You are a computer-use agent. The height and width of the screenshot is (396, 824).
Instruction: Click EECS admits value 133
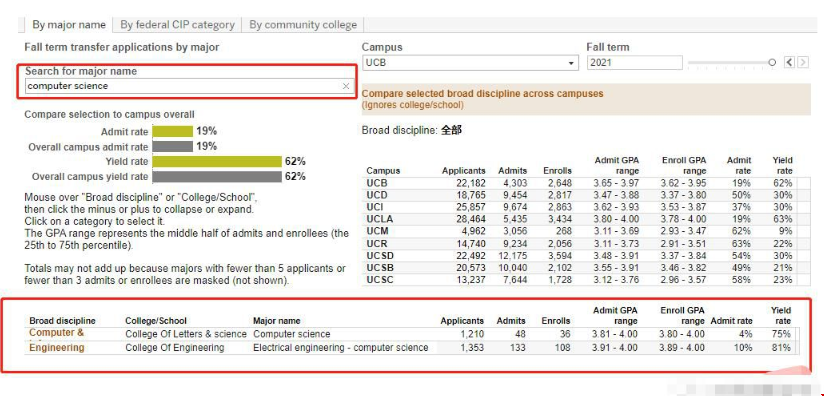coord(518,348)
